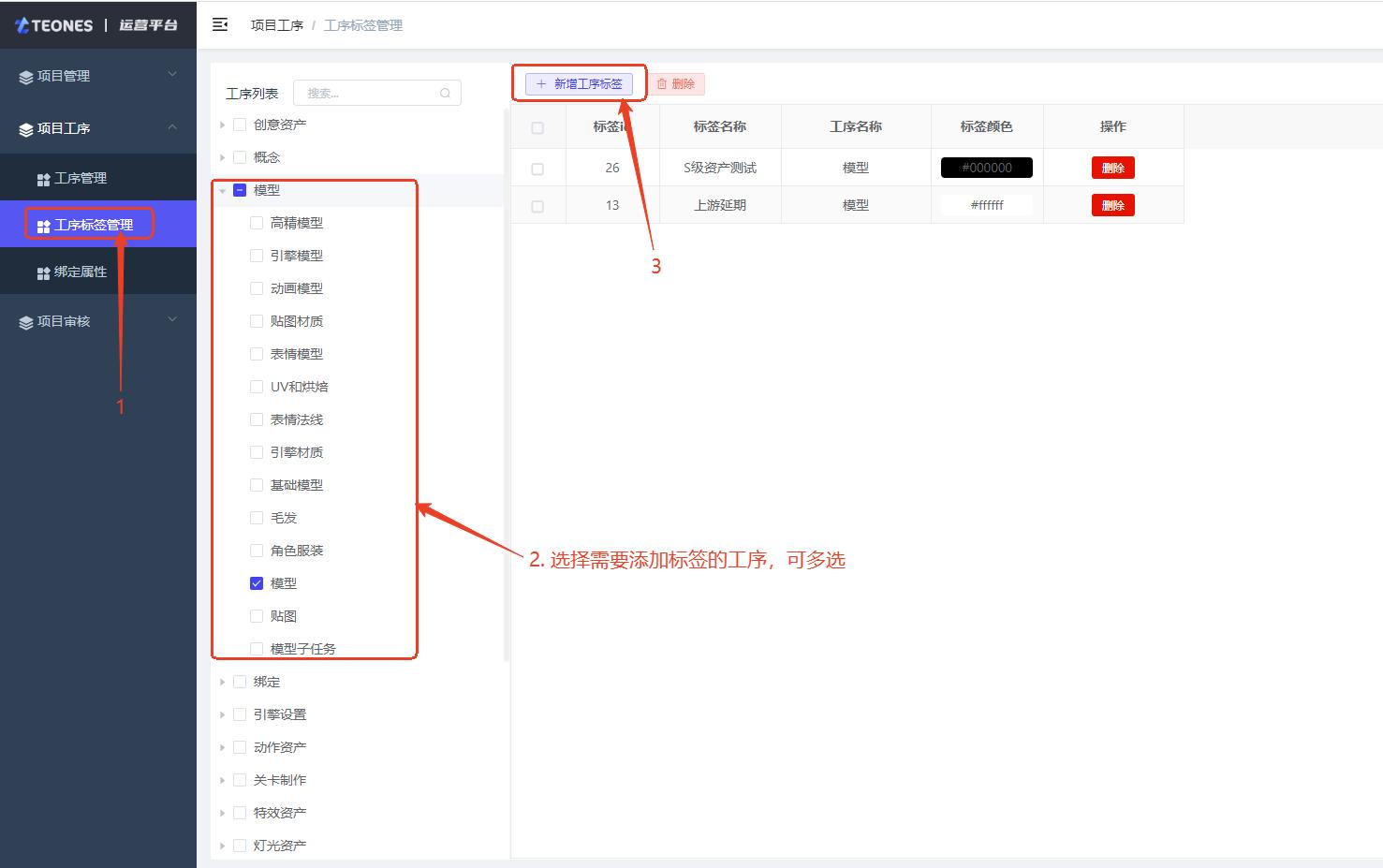
Task: Click 新增工序标签 button
Action: (x=579, y=84)
